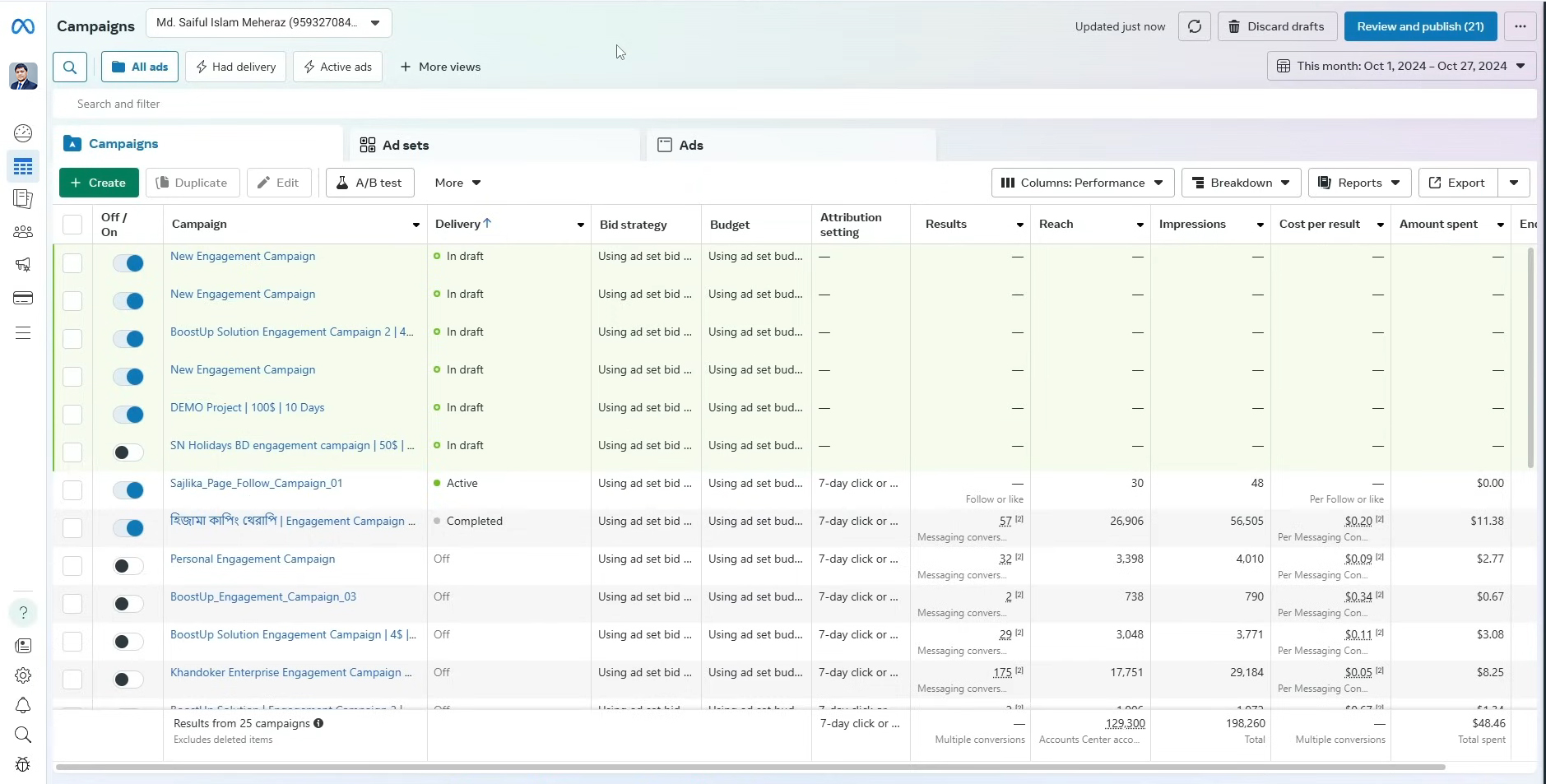Open Billing card icon in sidebar

click(x=23, y=298)
